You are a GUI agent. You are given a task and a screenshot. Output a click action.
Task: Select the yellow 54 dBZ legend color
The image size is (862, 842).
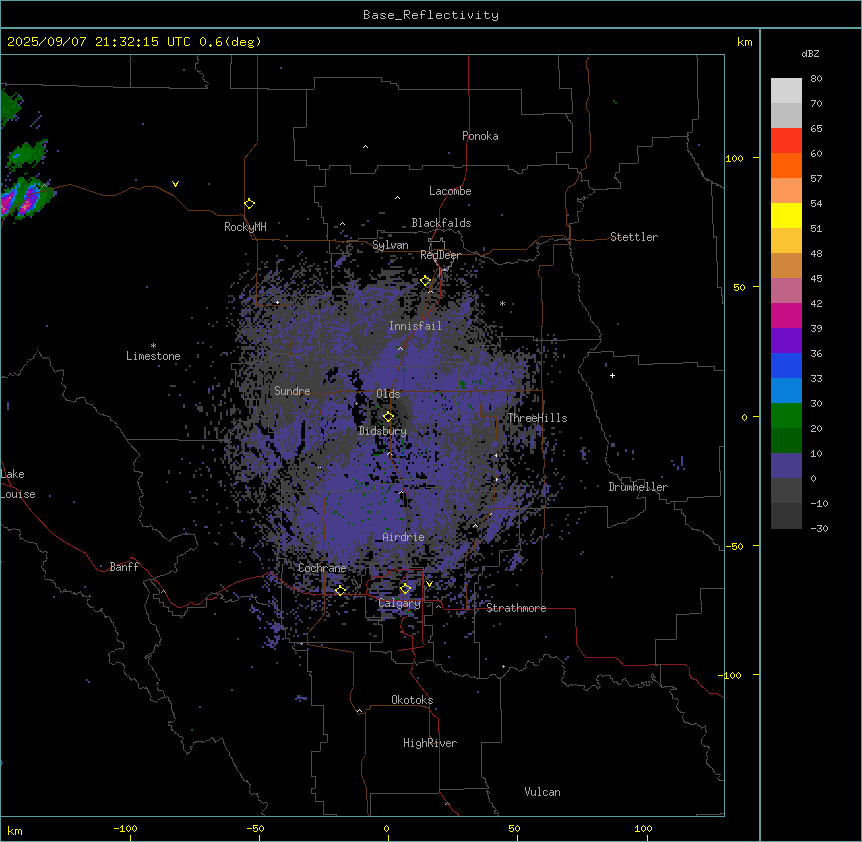[786, 215]
